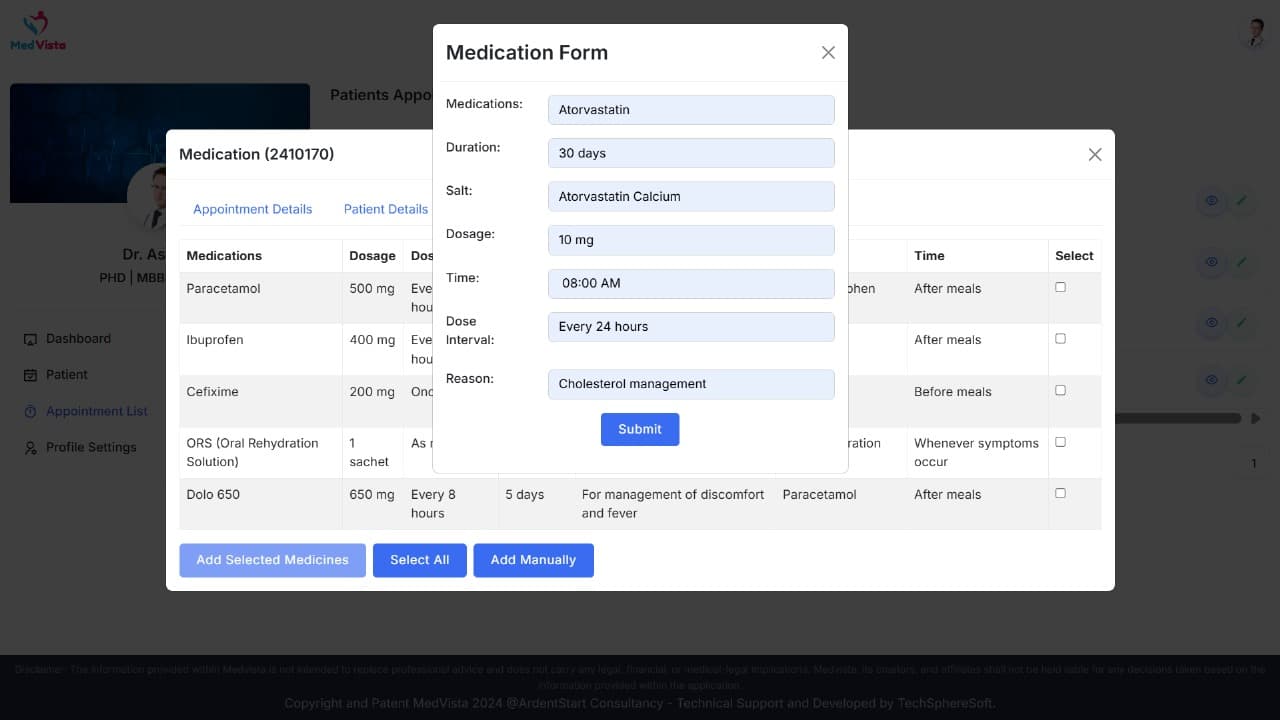Viewport: 1280px width, 720px height.
Task: Close the Medication (2410170) dialog
Action: [1095, 155]
